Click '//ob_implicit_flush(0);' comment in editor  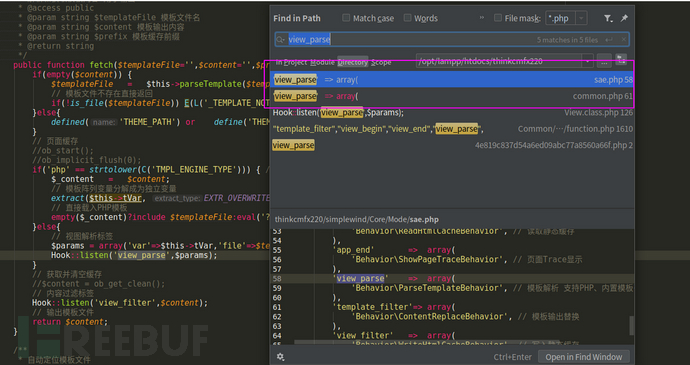(87, 160)
